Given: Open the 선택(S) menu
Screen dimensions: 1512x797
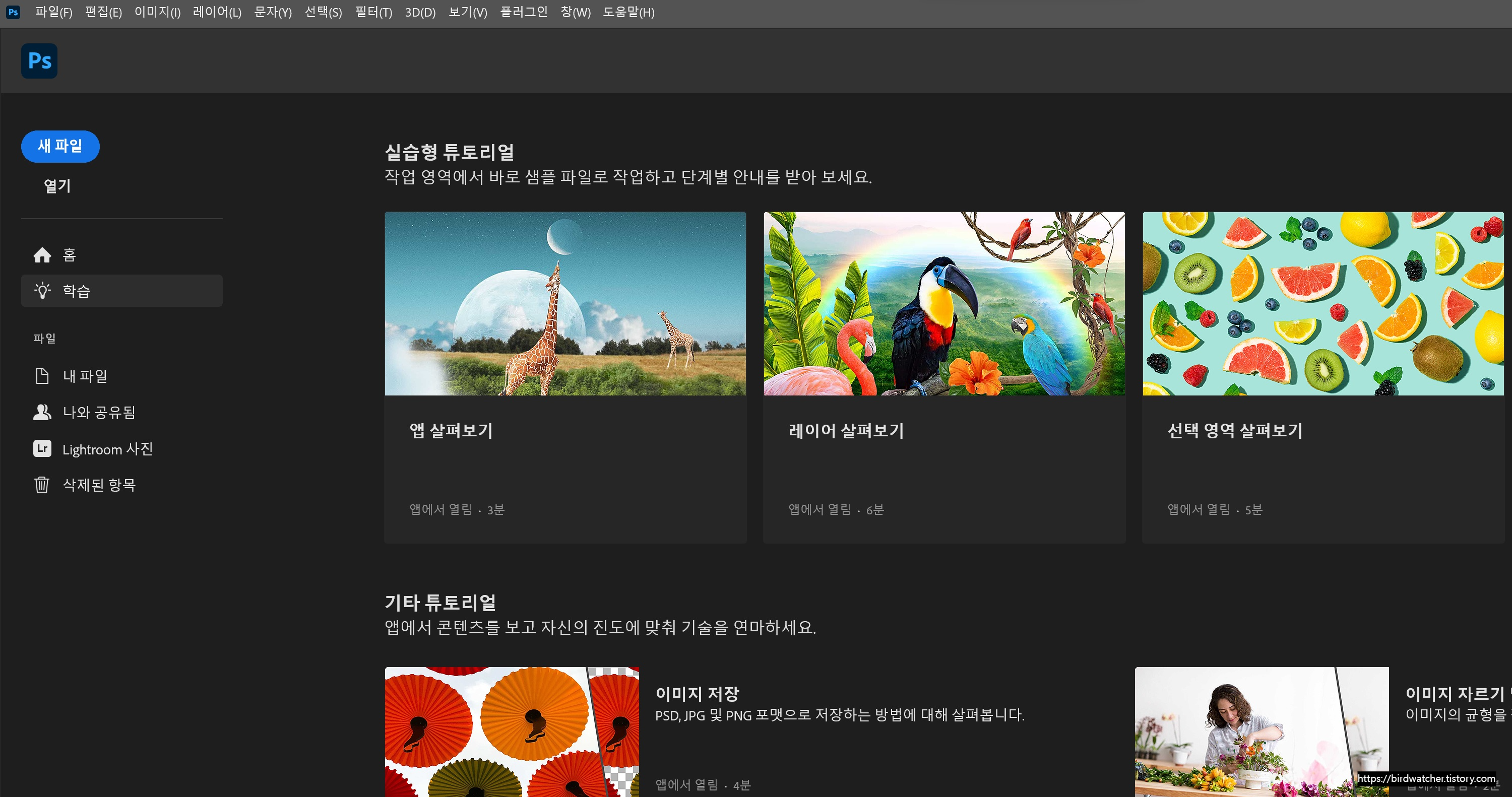Looking at the screenshot, I should click(x=324, y=12).
